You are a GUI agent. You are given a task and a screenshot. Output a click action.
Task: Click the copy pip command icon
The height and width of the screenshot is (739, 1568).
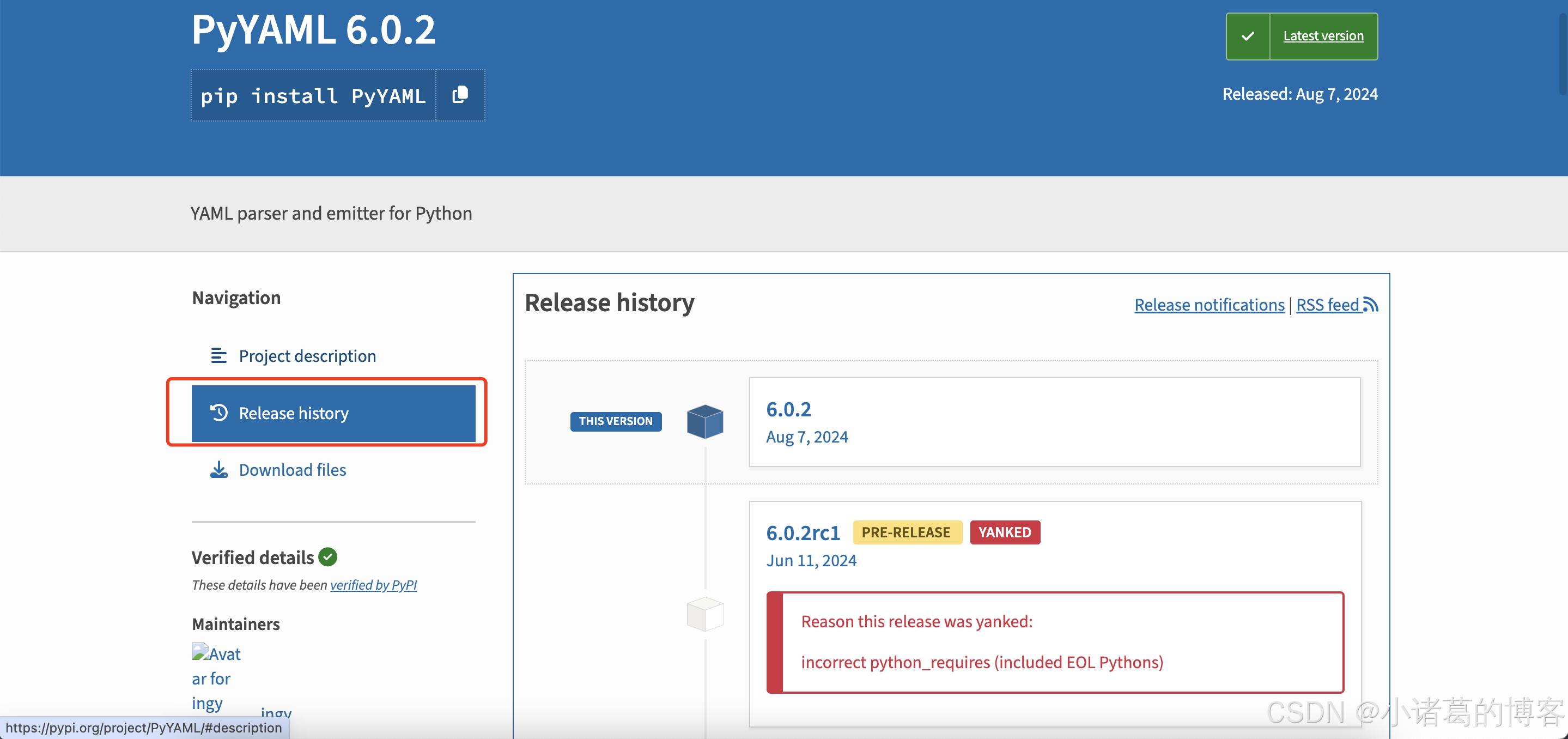(460, 95)
